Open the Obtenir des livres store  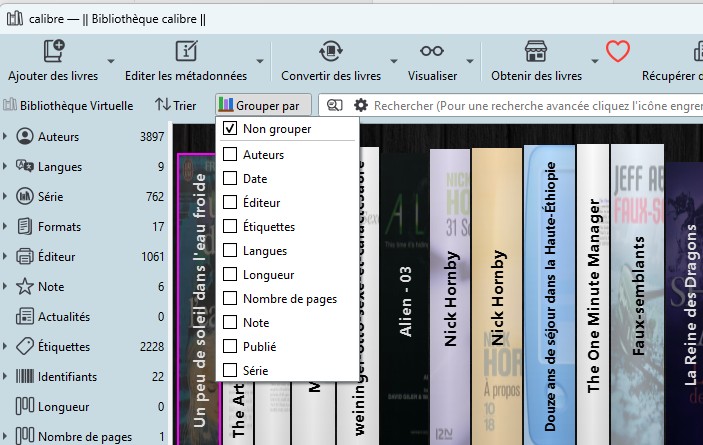536,52
